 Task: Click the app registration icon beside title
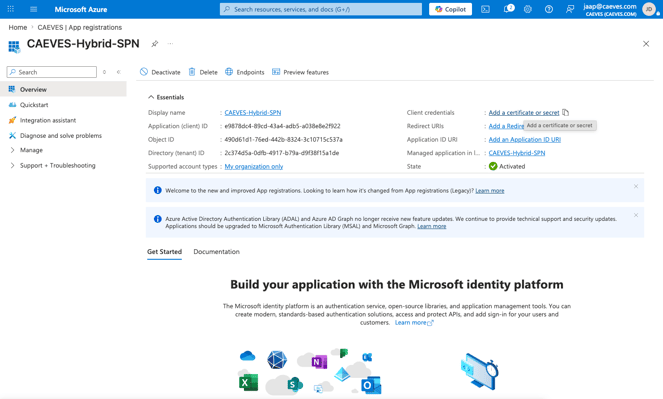tap(14, 46)
